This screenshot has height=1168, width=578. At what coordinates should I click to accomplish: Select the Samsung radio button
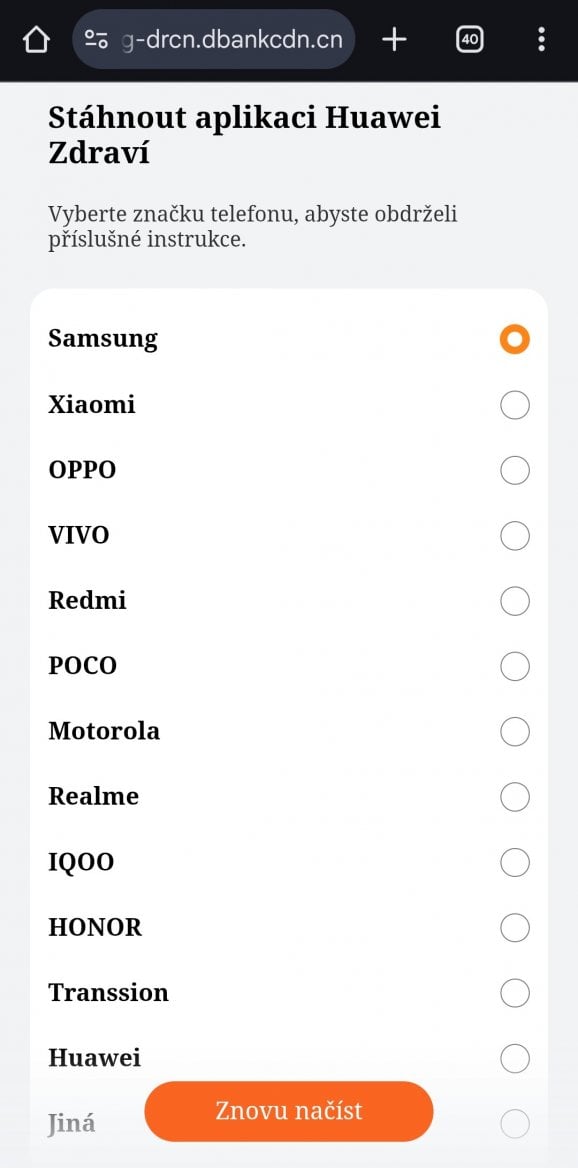pyautogui.click(x=514, y=339)
